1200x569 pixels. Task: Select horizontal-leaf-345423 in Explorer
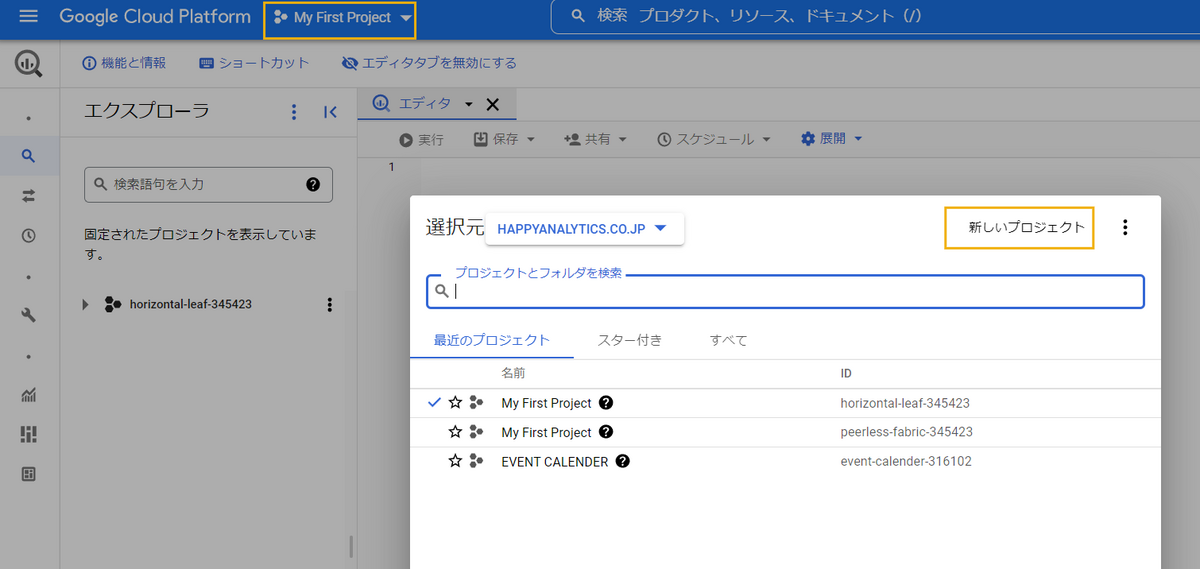click(x=190, y=304)
